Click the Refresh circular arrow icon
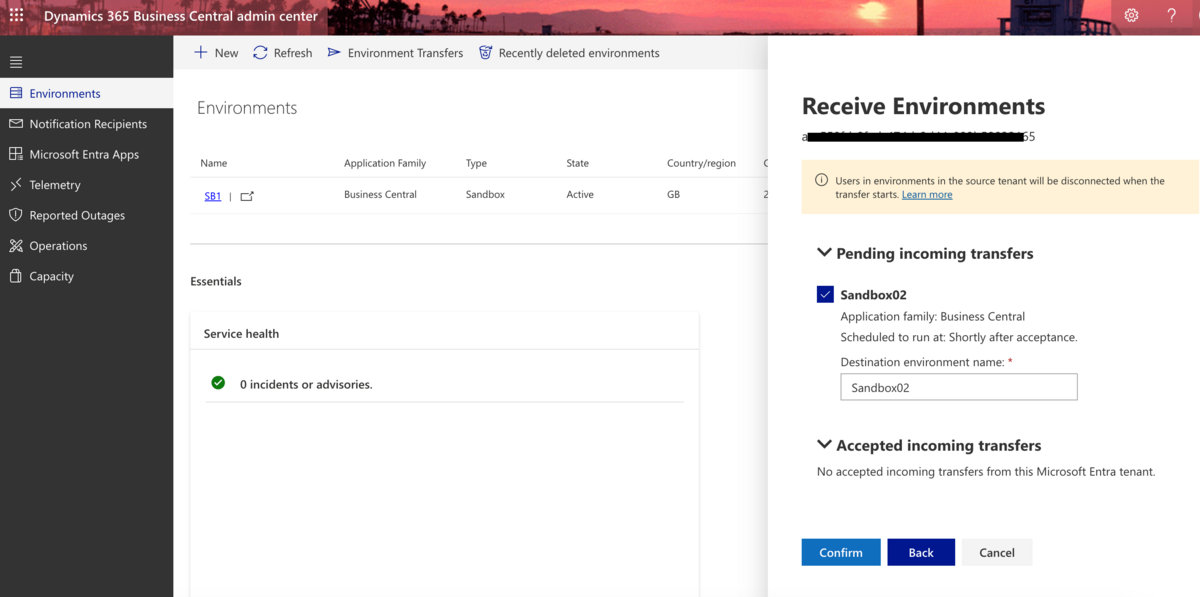1200x597 pixels. pyautogui.click(x=260, y=52)
